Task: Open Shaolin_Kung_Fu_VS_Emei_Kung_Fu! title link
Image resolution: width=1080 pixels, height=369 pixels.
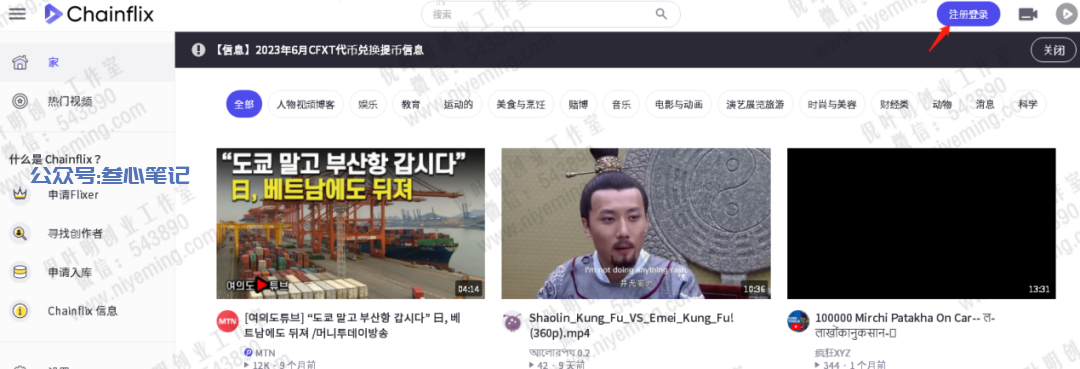Action: coord(632,326)
